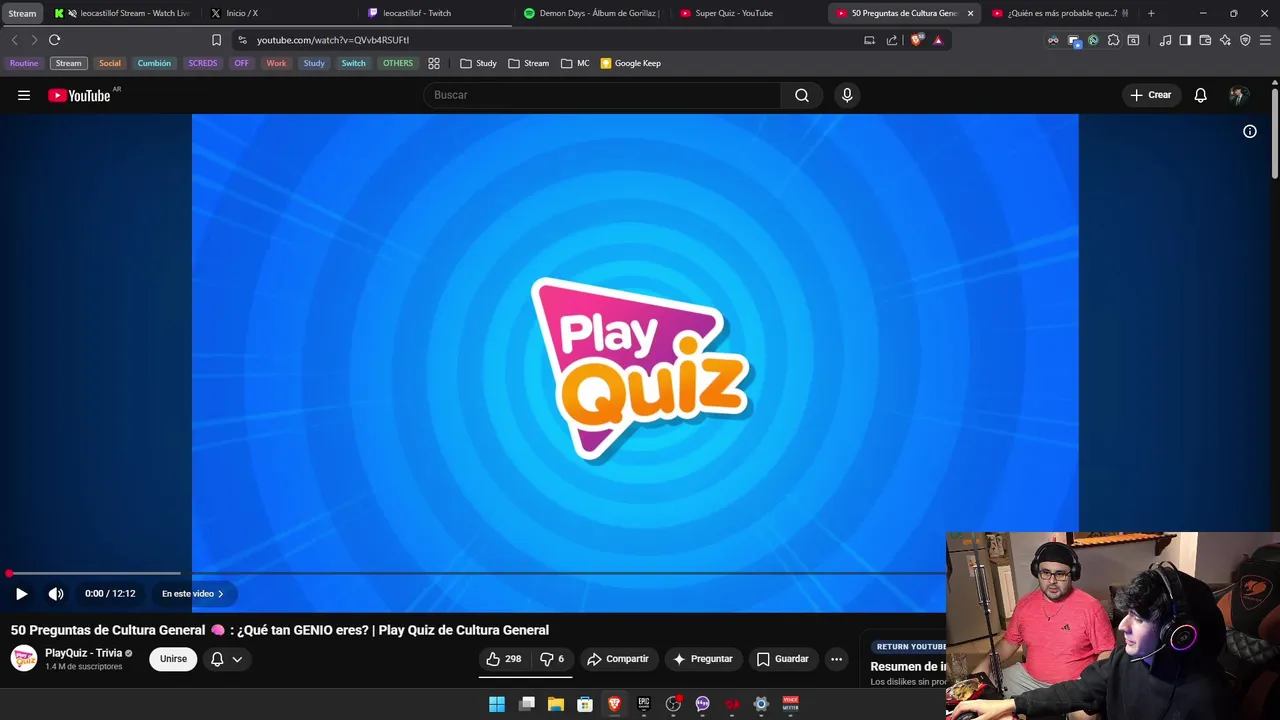Open YouTube notifications bell
Screen dimensions: 1280x720
(1200, 95)
